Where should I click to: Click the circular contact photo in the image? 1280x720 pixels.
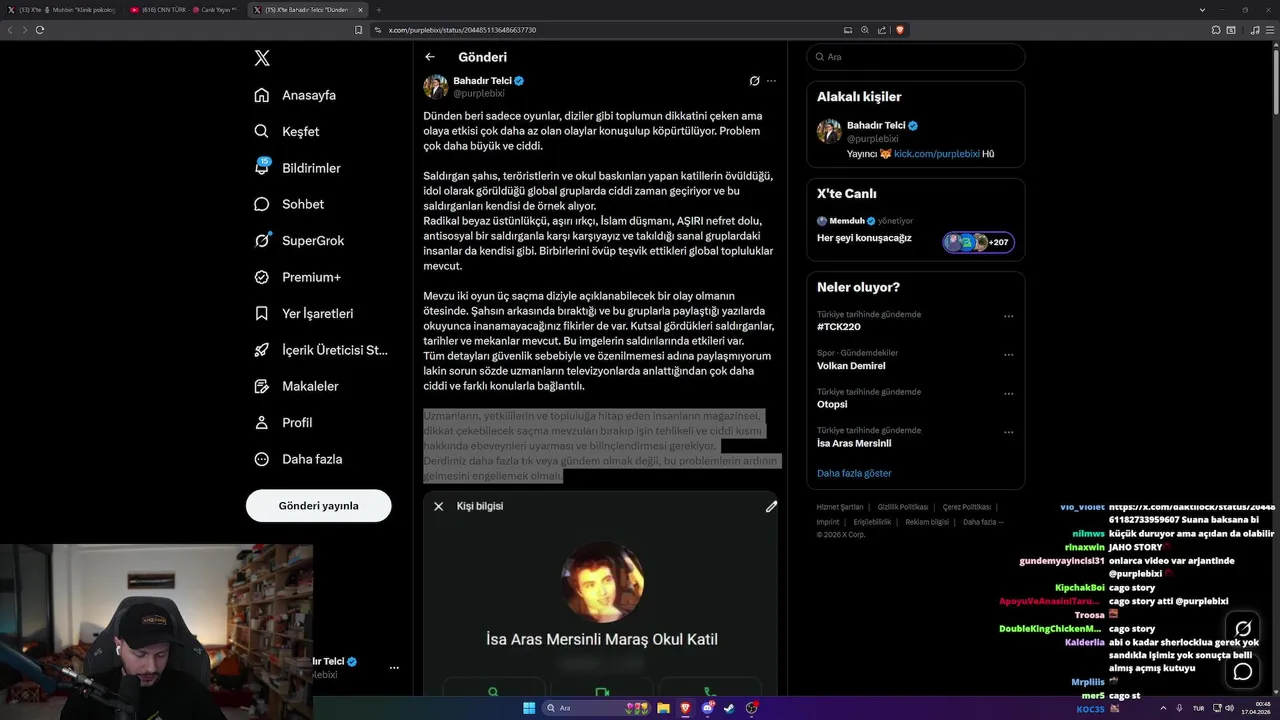point(602,583)
